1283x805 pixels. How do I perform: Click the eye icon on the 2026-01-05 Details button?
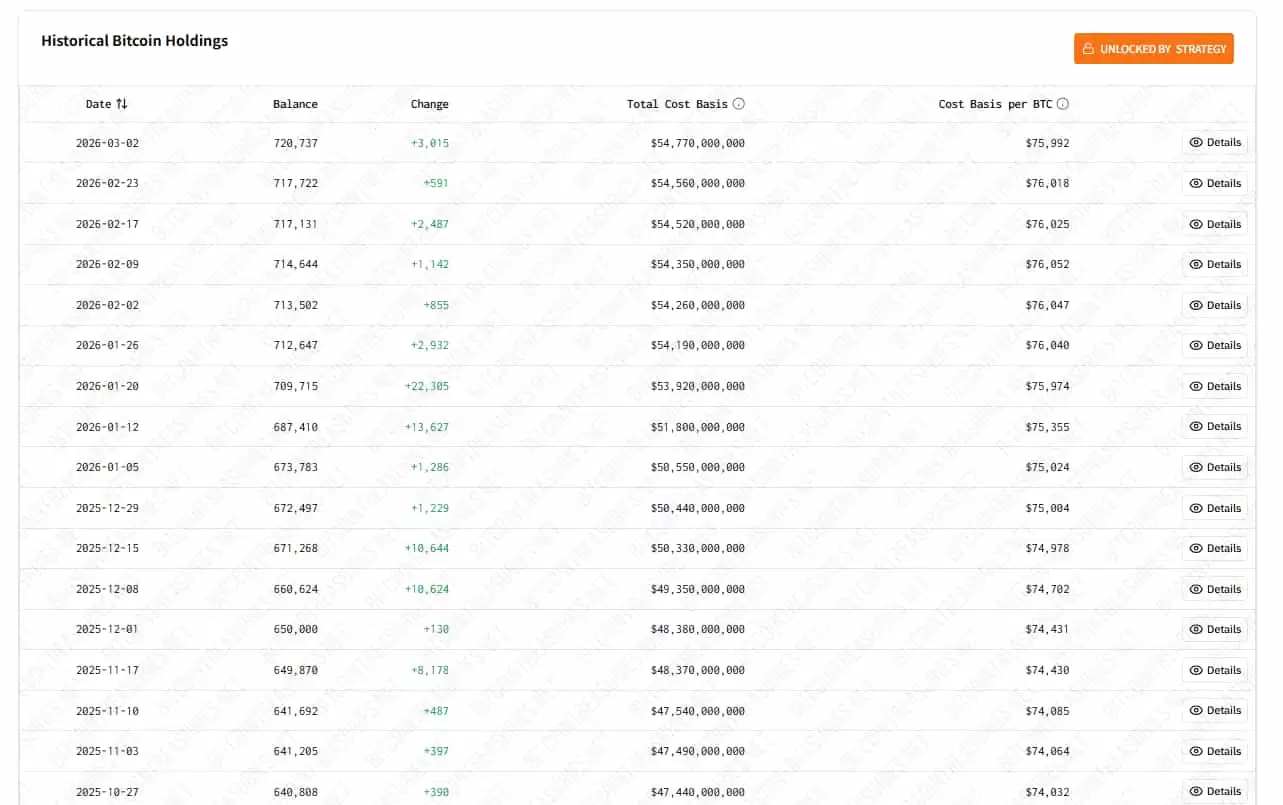coord(1194,467)
